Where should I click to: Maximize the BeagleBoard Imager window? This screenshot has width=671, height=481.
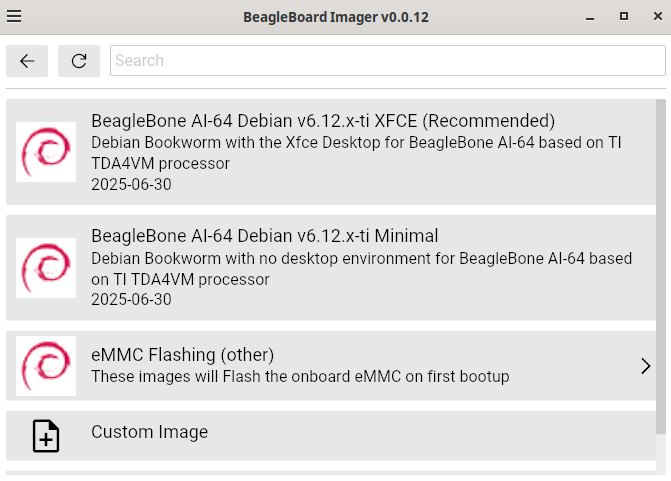[623, 16]
